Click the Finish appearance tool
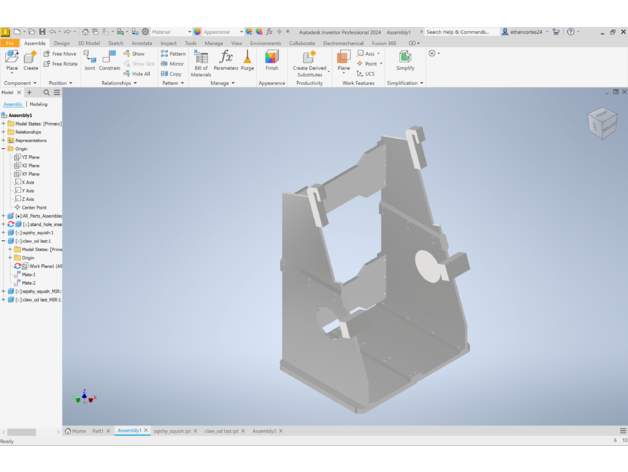Image resolution: width=628 pixels, height=472 pixels. (271, 61)
